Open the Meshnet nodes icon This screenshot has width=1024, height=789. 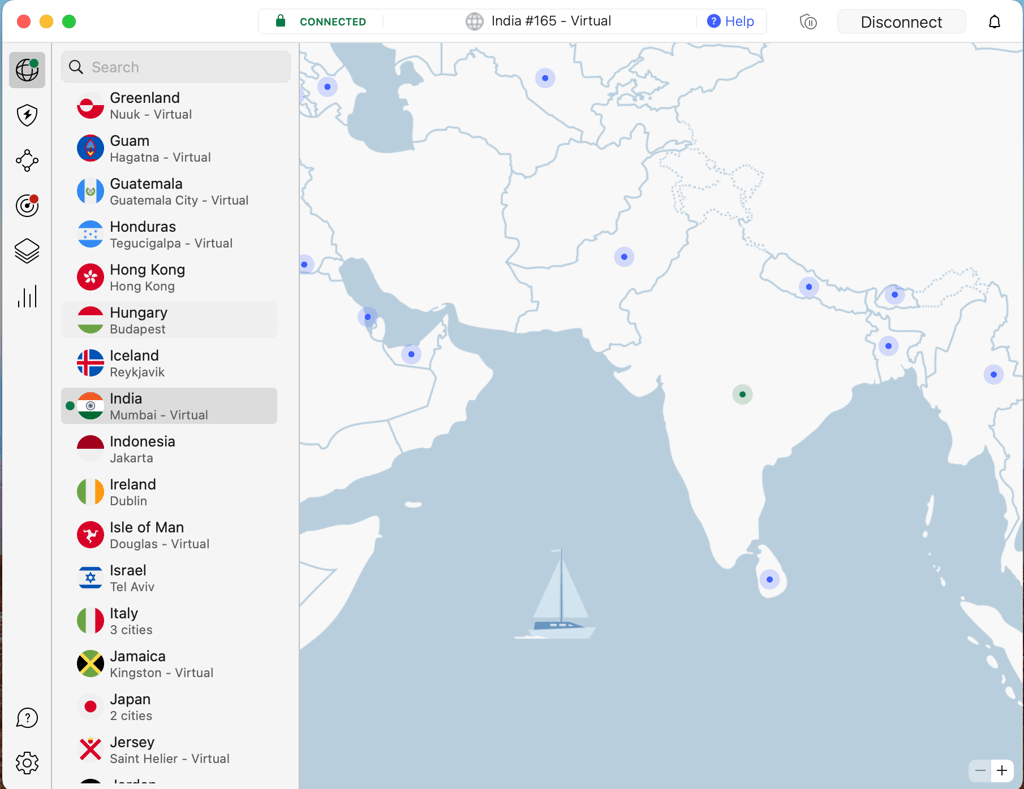[x=27, y=160]
